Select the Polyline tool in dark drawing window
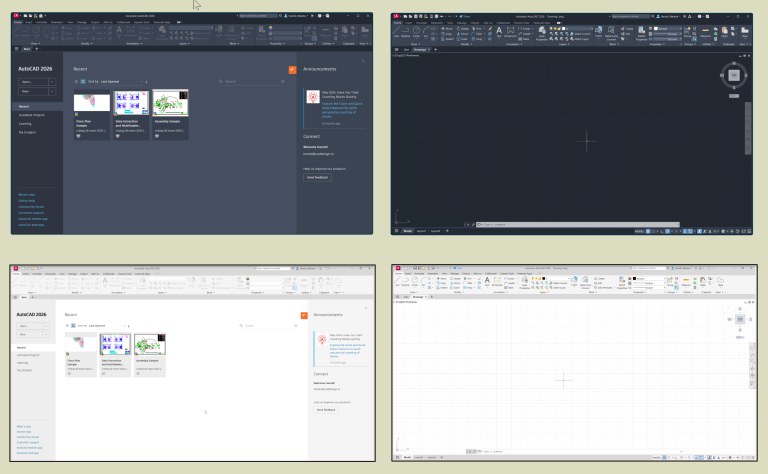The image size is (768, 474). click(x=406, y=31)
